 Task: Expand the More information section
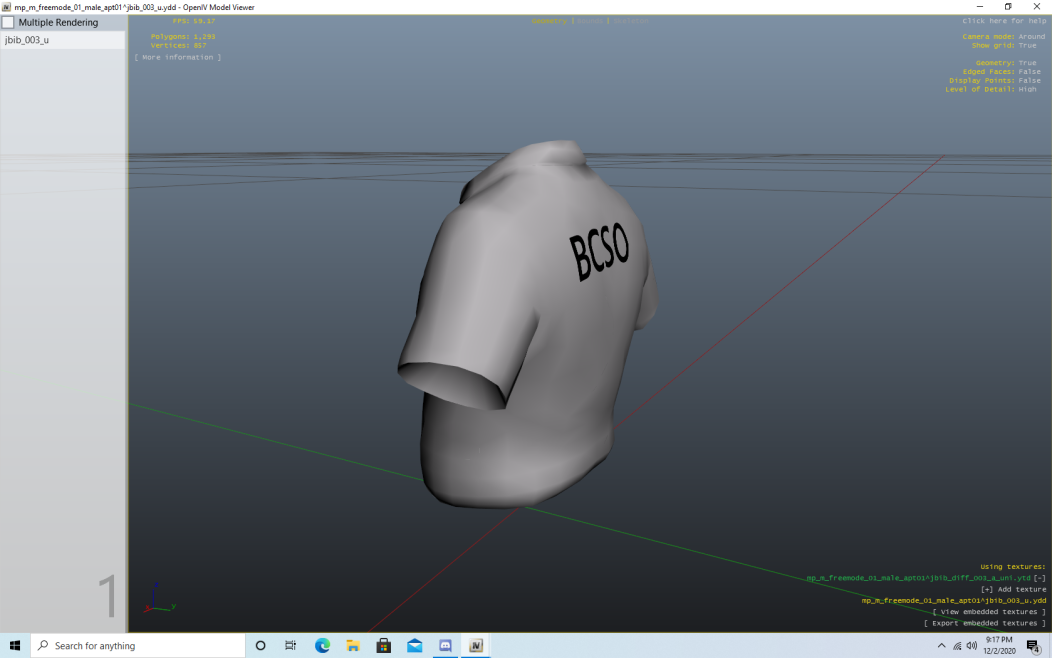(x=178, y=58)
